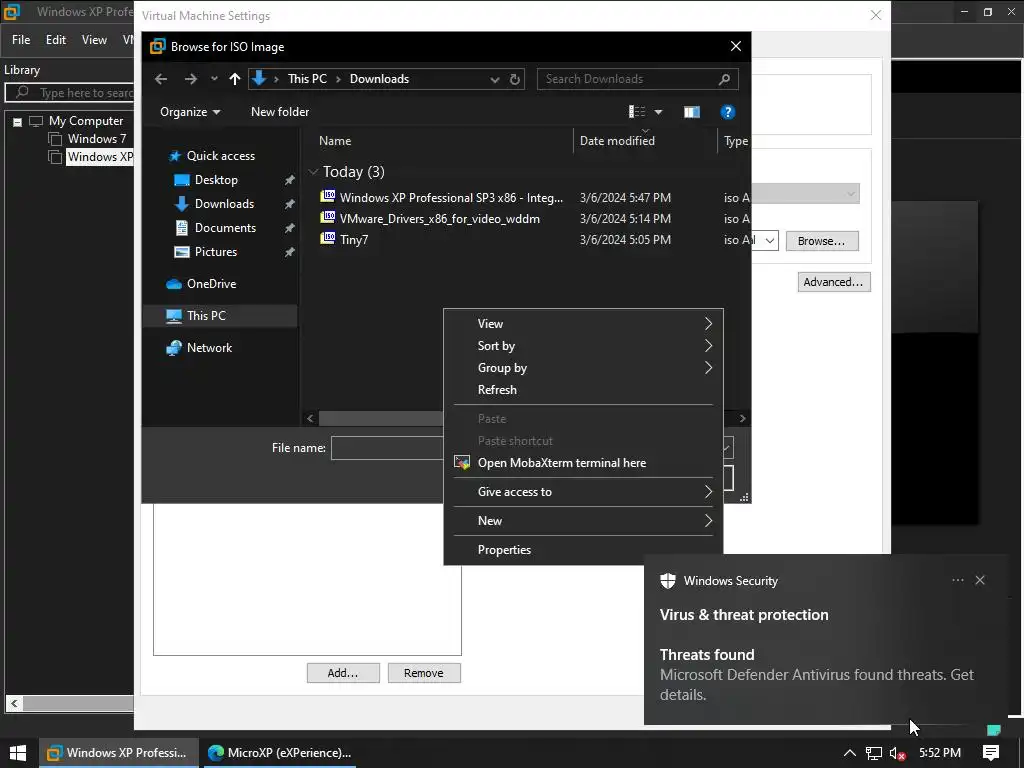Toggle the preview pane icon
Image resolution: width=1024 pixels, height=768 pixels.
click(692, 112)
